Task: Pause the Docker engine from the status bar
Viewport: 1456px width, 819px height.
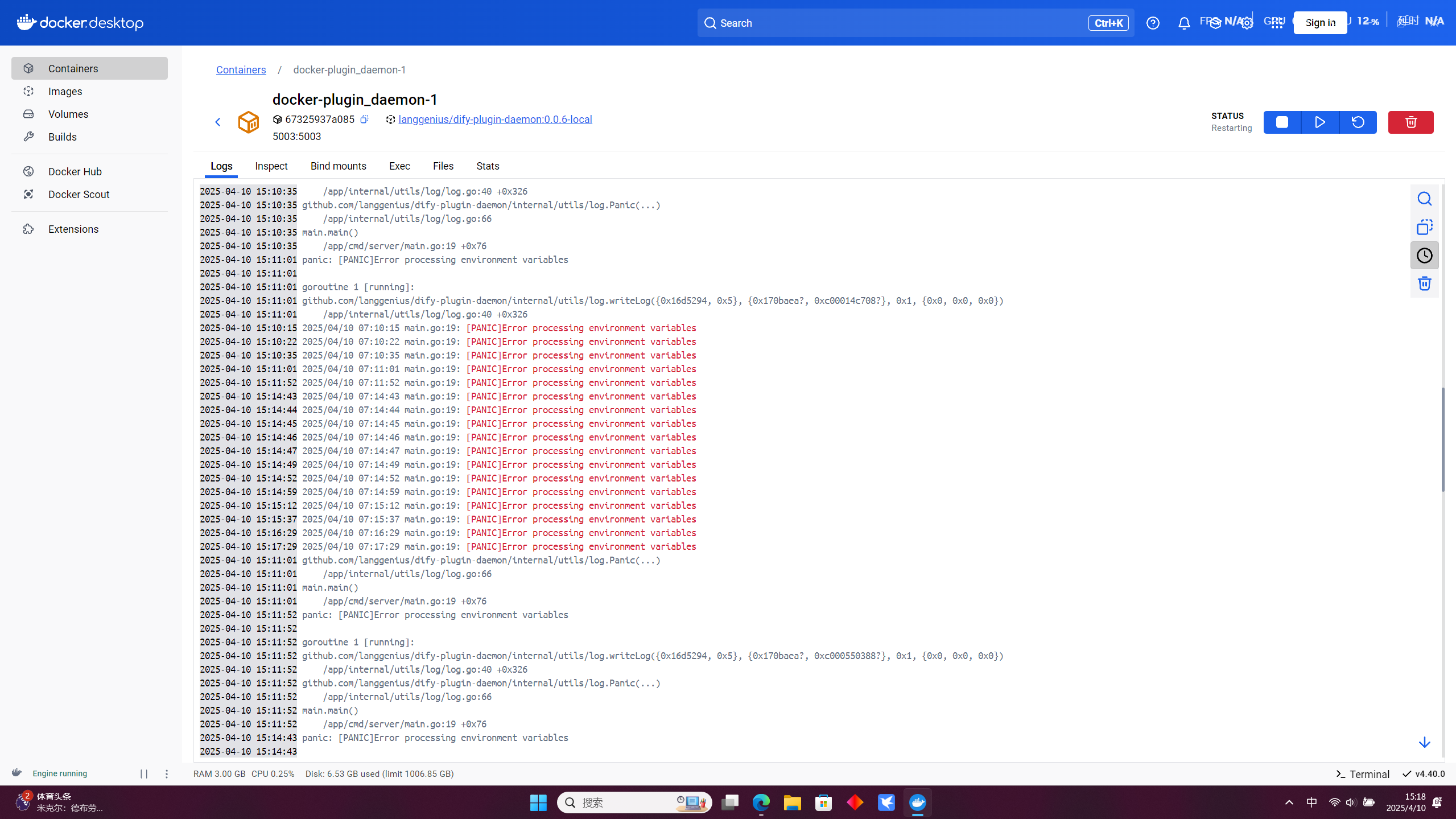Action: pyautogui.click(x=144, y=773)
